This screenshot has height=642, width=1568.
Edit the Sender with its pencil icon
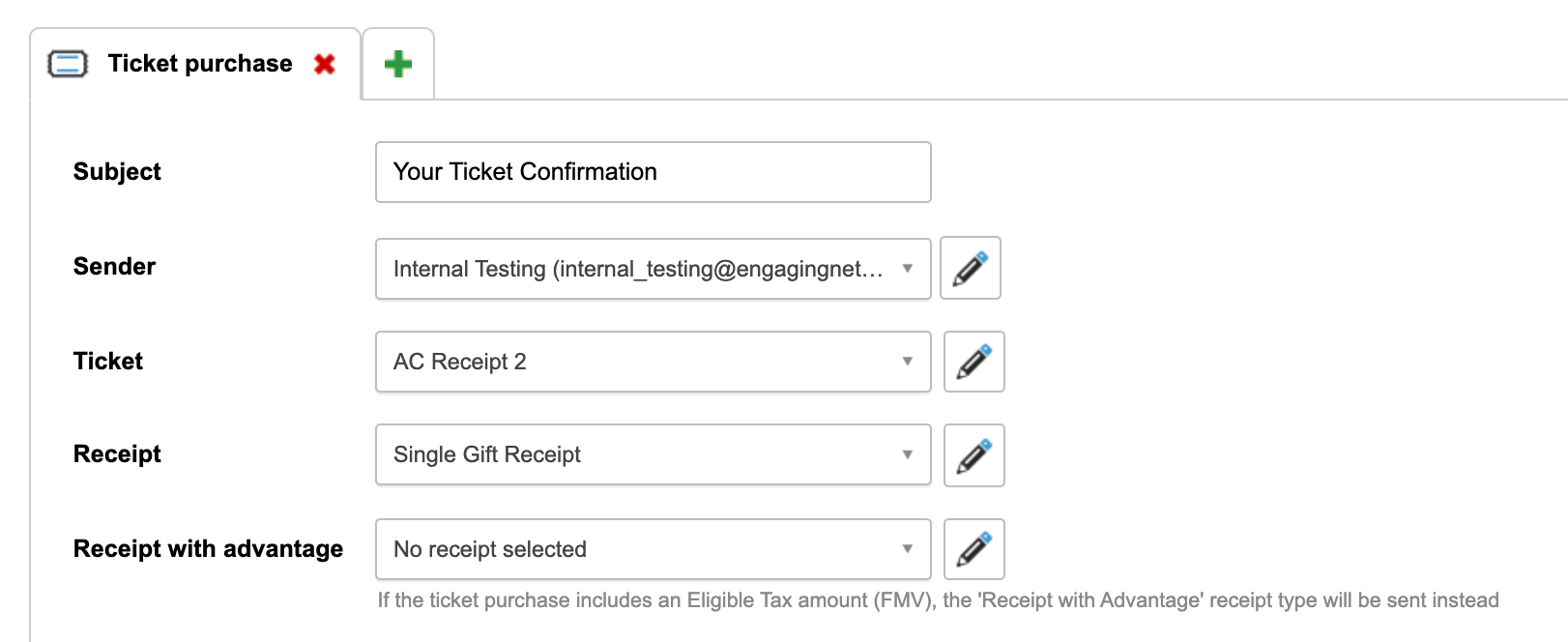pyautogui.click(x=971, y=268)
